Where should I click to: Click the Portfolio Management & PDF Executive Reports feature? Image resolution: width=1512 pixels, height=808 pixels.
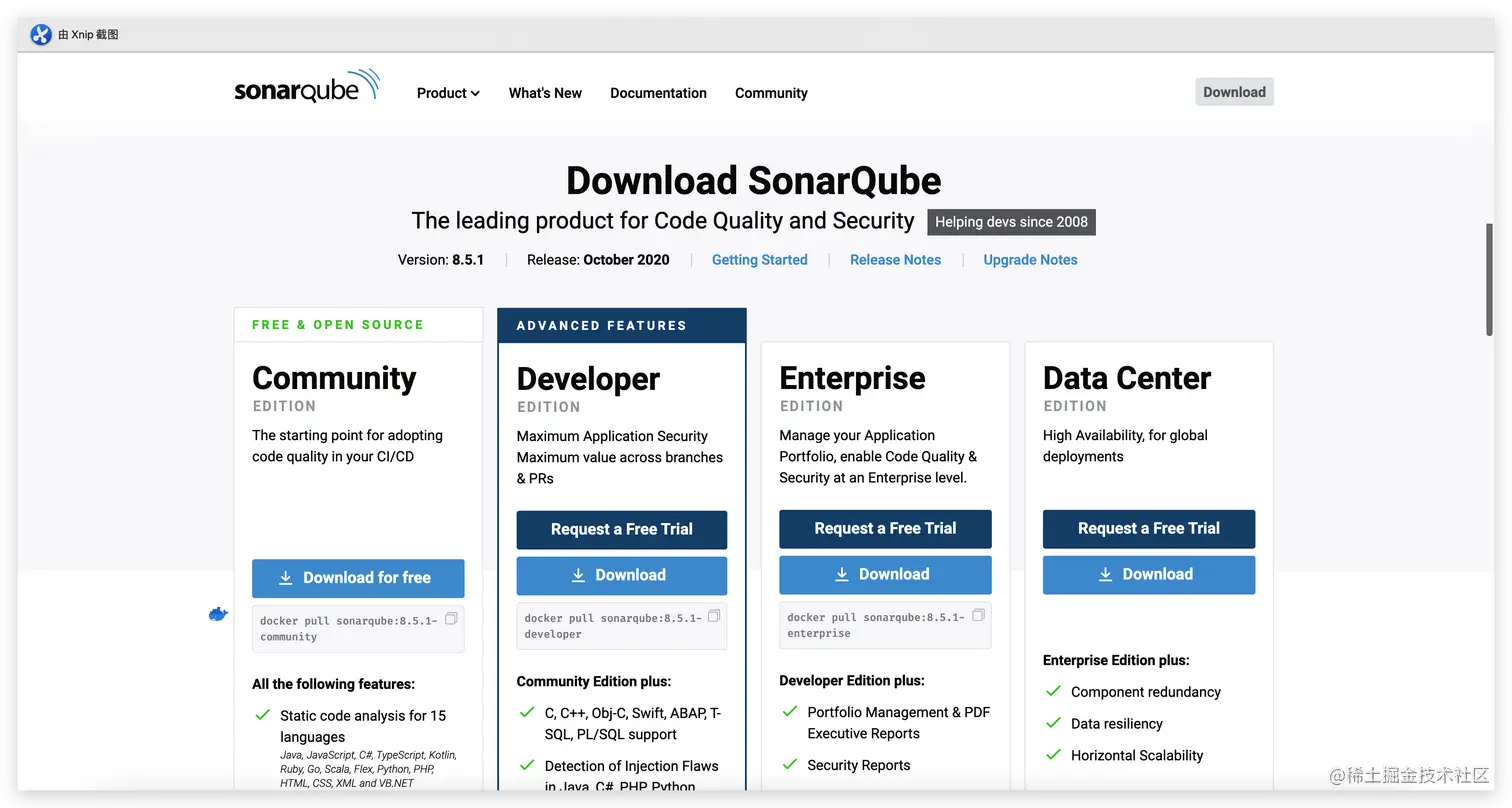(899, 723)
